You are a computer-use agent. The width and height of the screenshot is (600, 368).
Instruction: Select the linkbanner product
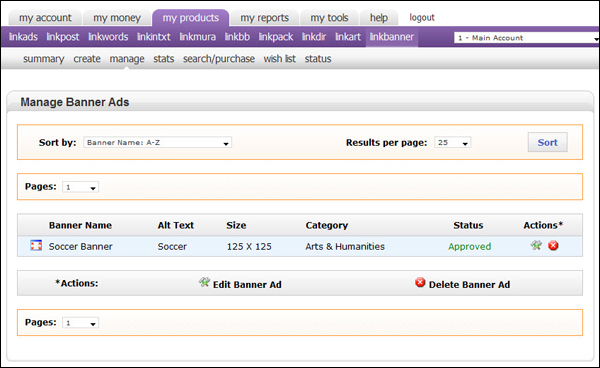point(392,37)
